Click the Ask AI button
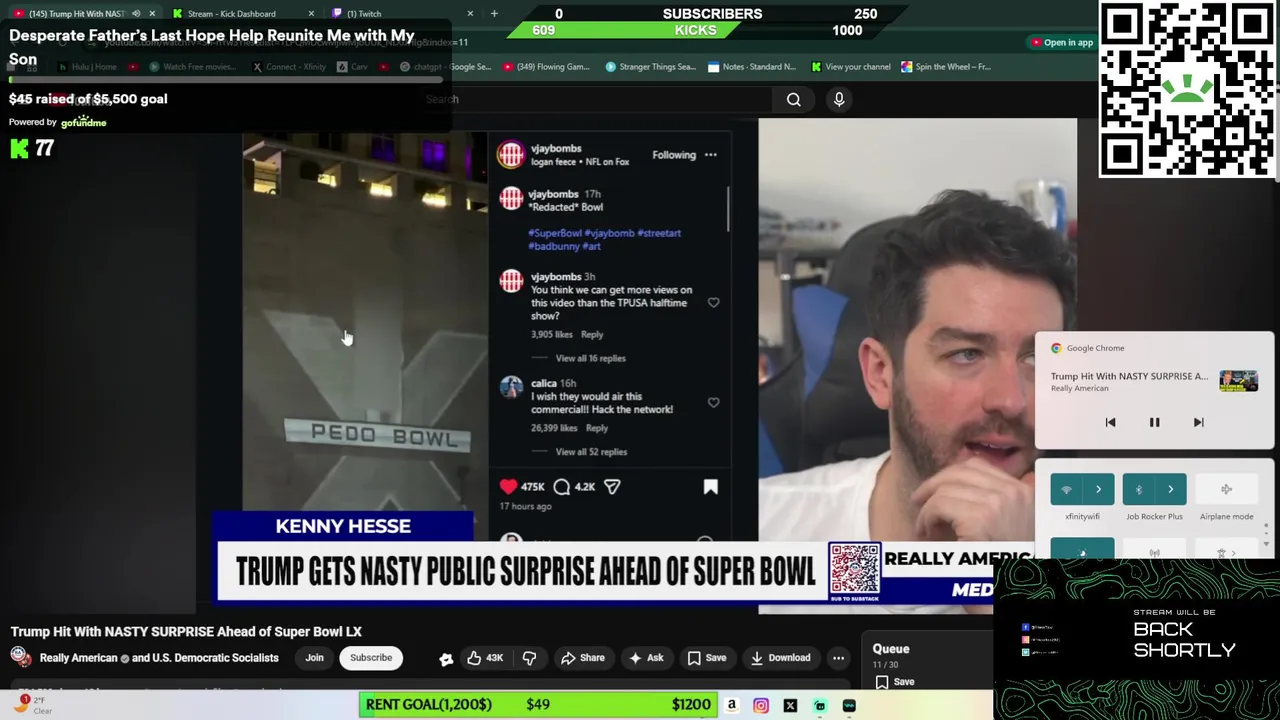1280x720 pixels. pos(645,658)
